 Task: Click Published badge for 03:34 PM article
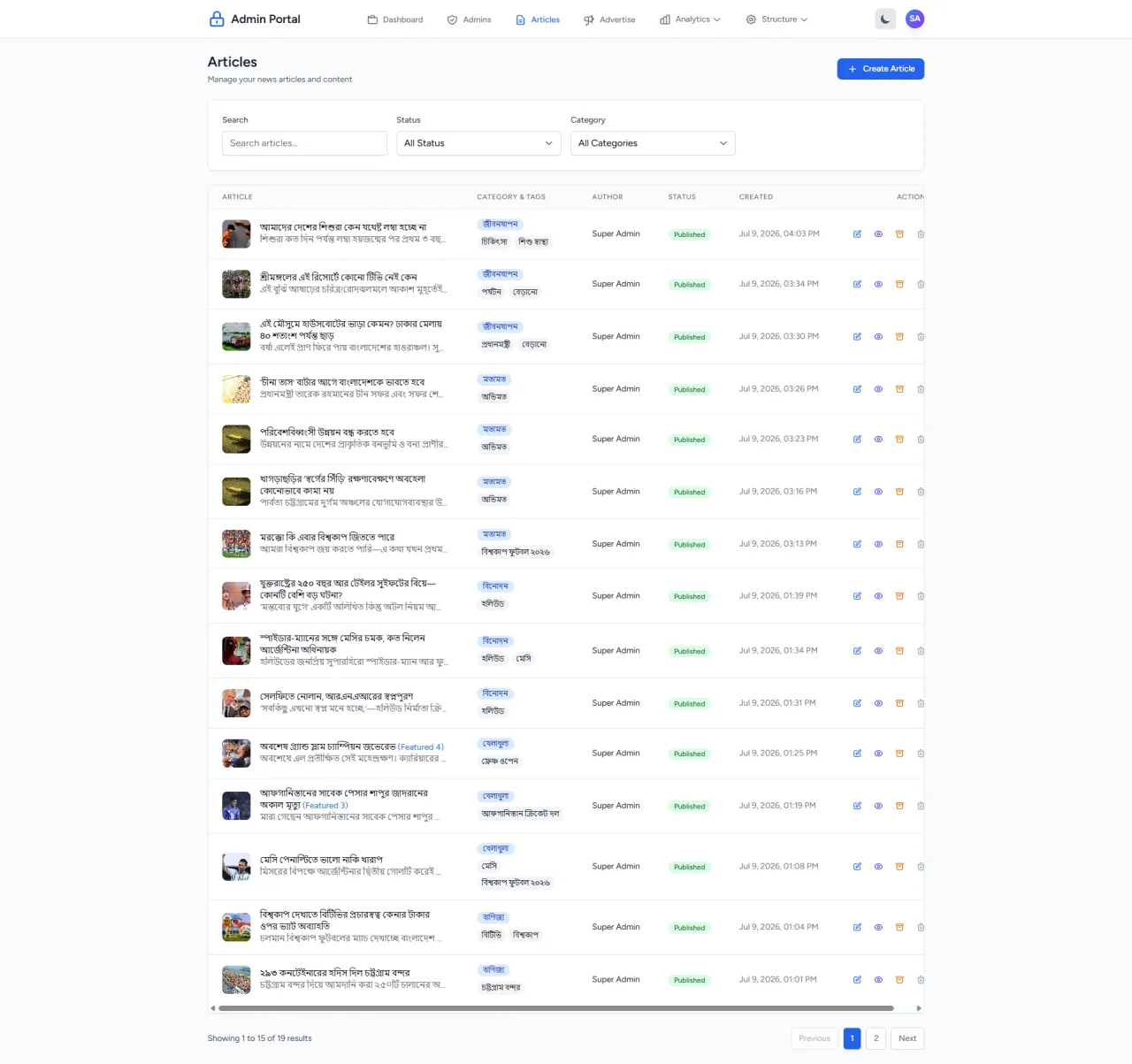pos(689,285)
